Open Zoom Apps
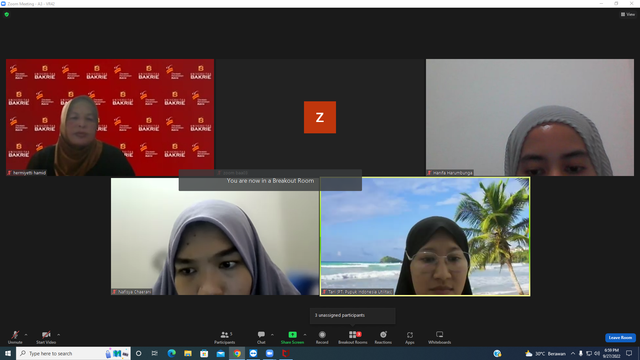Viewport: 640px width, 360px height. [x=410, y=337]
